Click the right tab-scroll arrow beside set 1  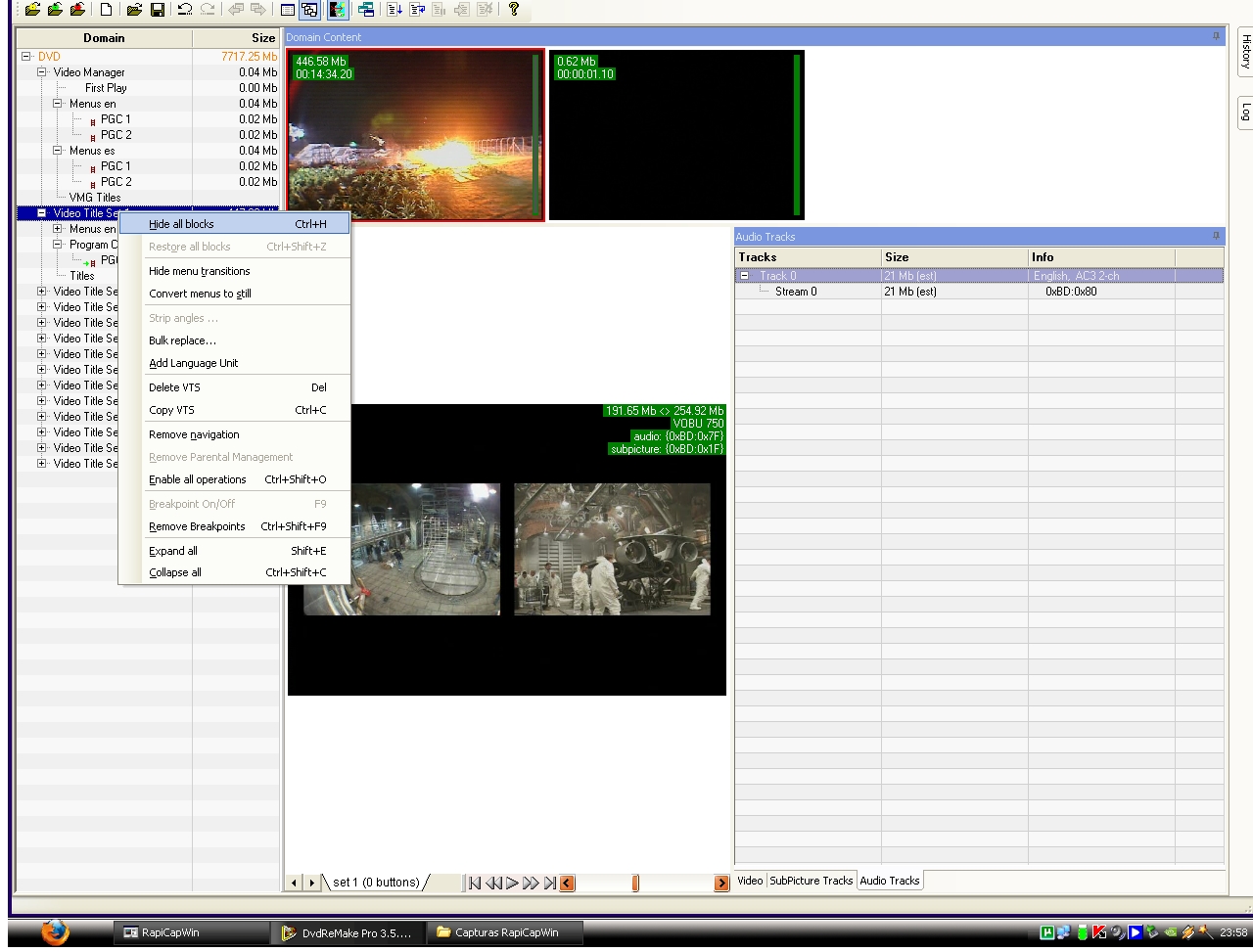coord(312,883)
